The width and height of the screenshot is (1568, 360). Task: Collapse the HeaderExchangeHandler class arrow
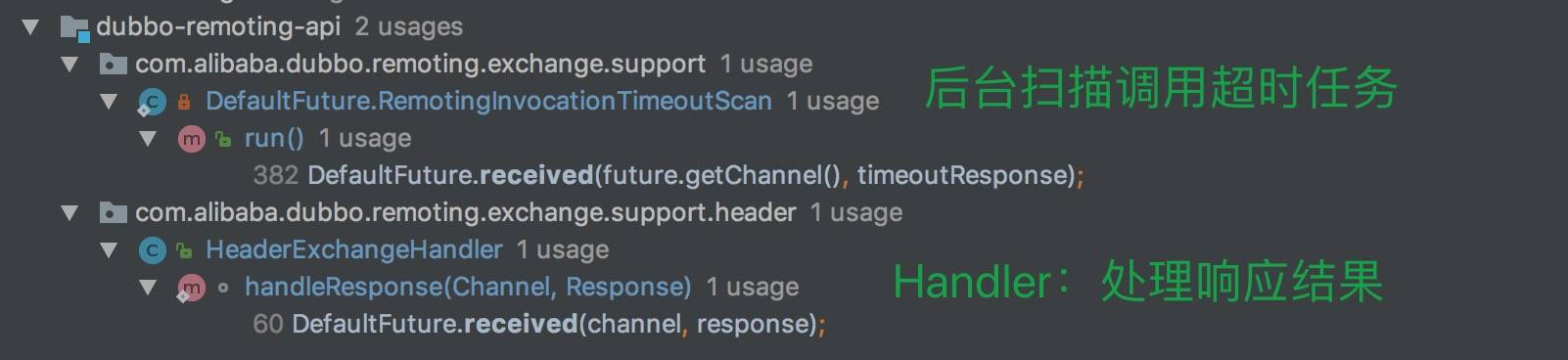click(109, 250)
